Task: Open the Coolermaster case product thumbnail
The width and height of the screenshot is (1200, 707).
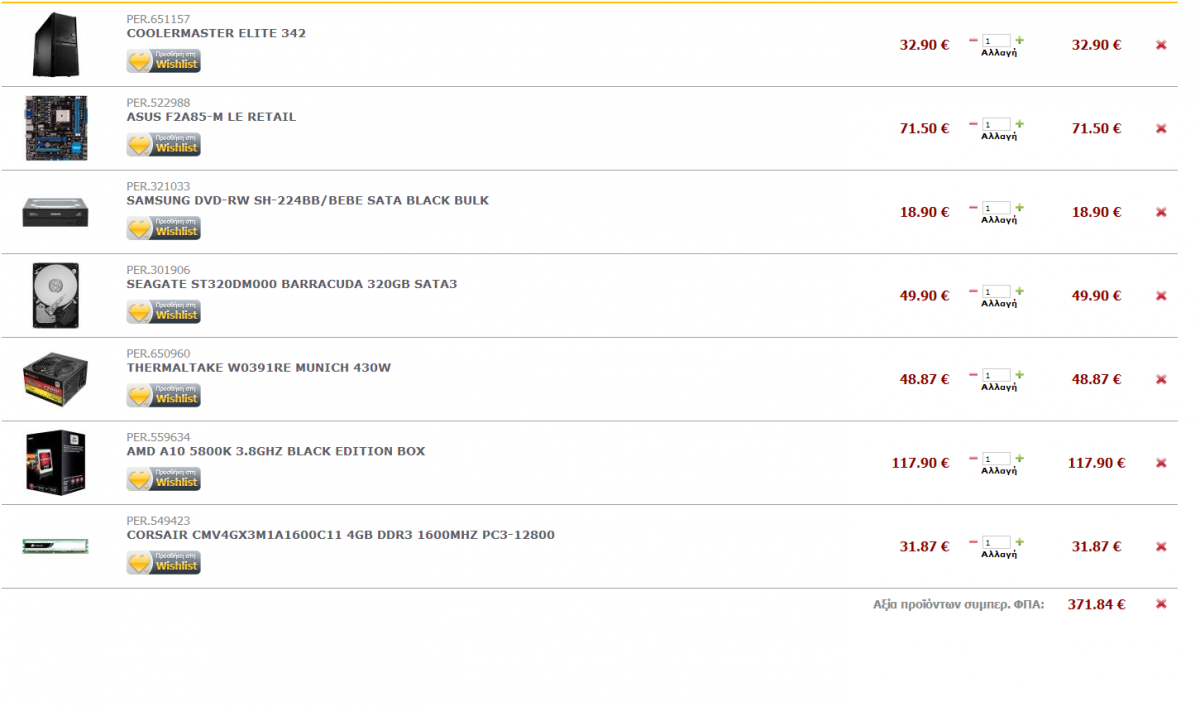Action: tap(55, 45)
